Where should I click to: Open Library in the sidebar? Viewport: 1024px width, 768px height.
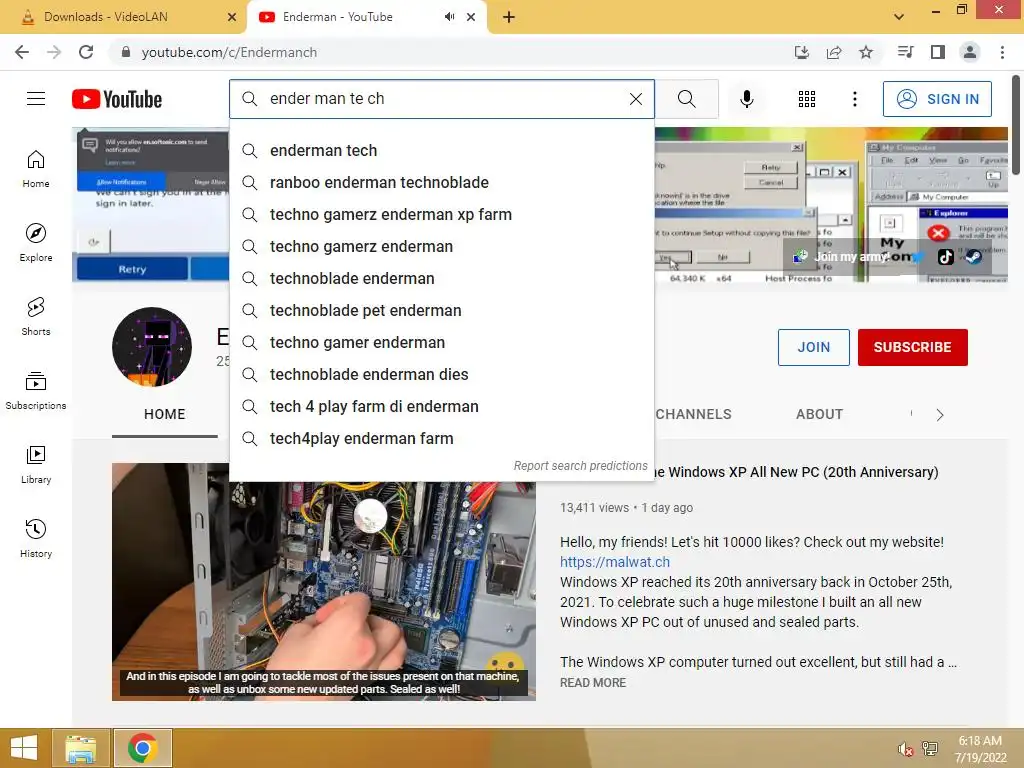point(36,464)
